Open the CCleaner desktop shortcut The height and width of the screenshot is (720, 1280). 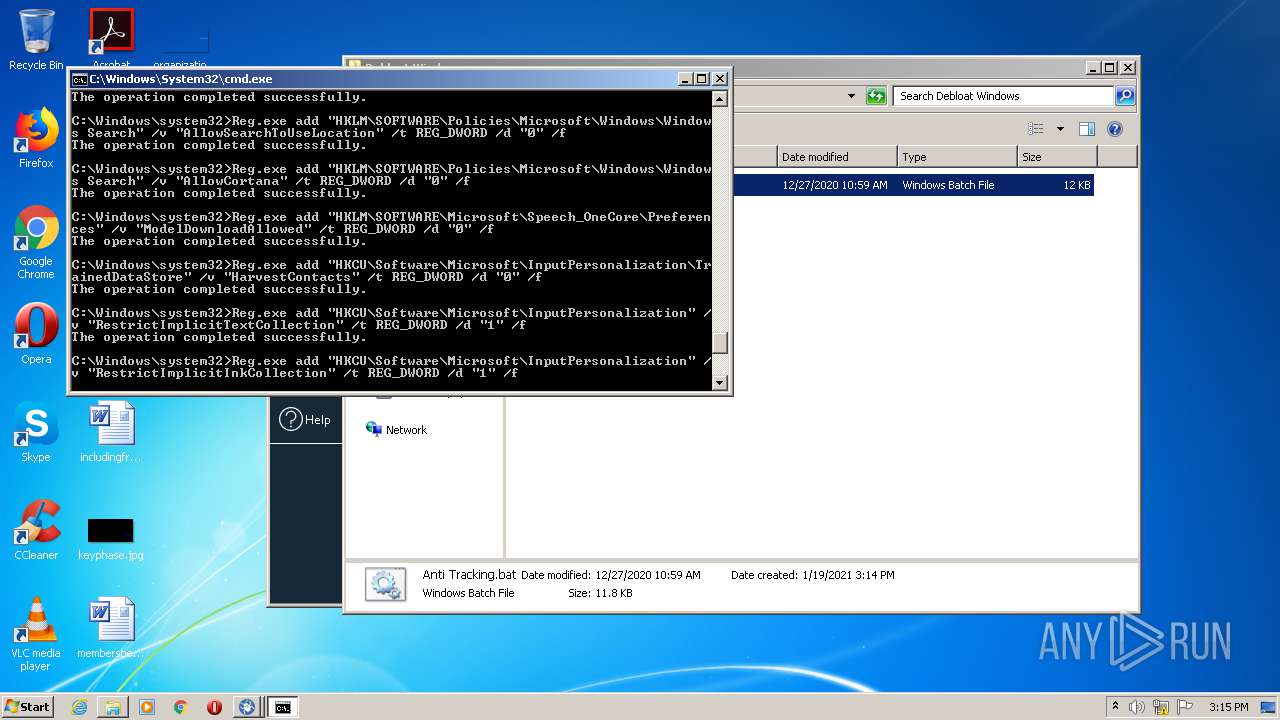36,530
